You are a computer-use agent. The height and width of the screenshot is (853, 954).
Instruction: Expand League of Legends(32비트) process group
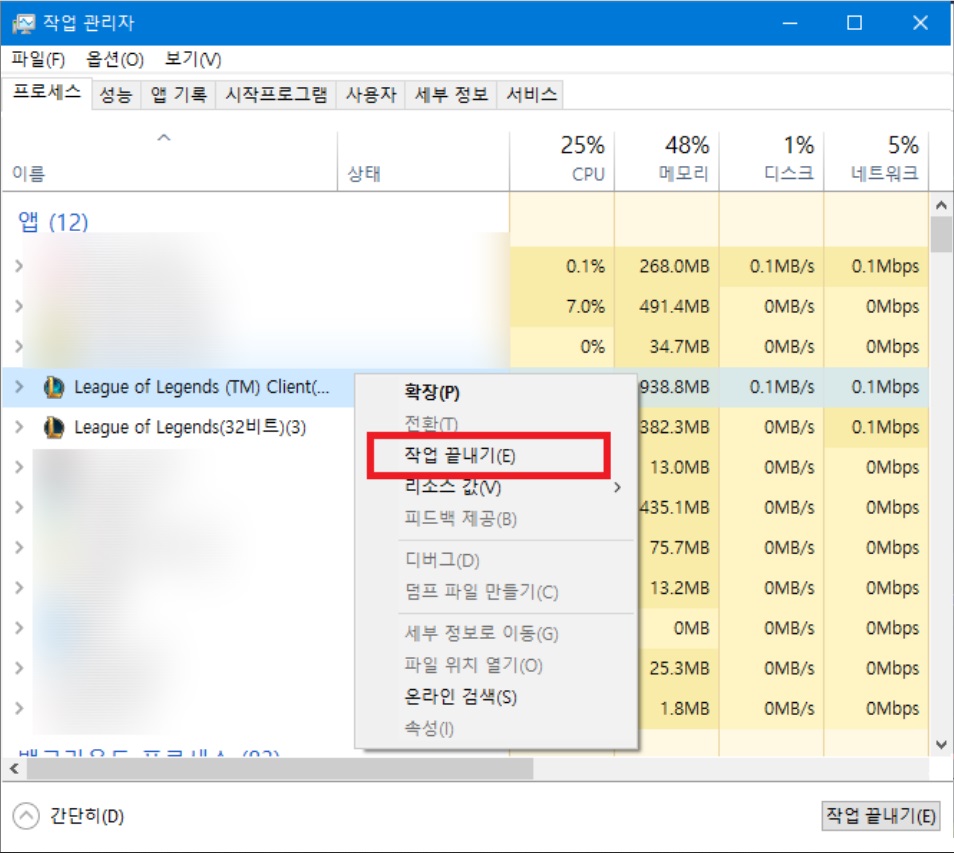click(x=19, y=428)
